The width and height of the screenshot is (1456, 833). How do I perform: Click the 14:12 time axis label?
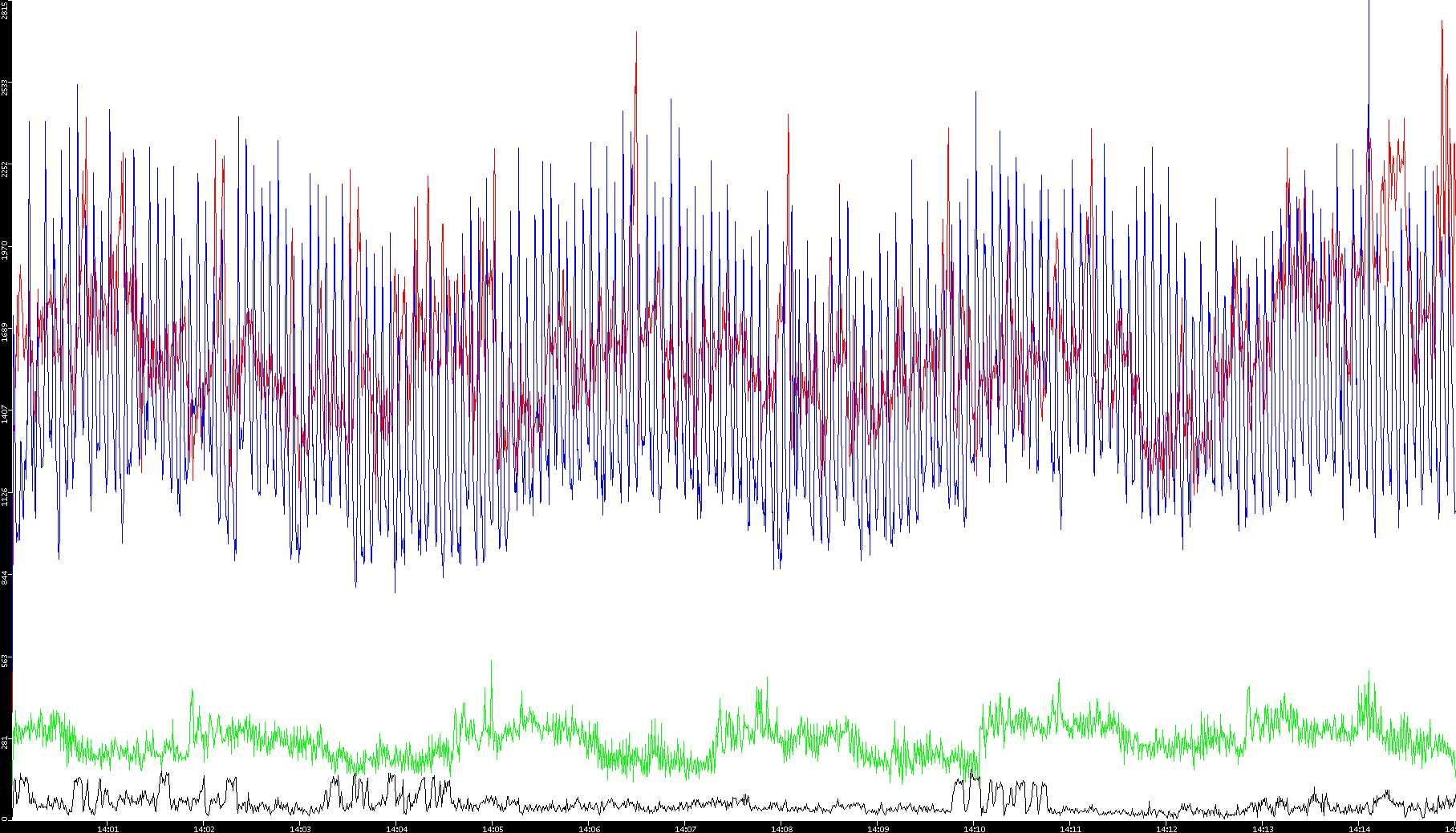coord(1166,829)
